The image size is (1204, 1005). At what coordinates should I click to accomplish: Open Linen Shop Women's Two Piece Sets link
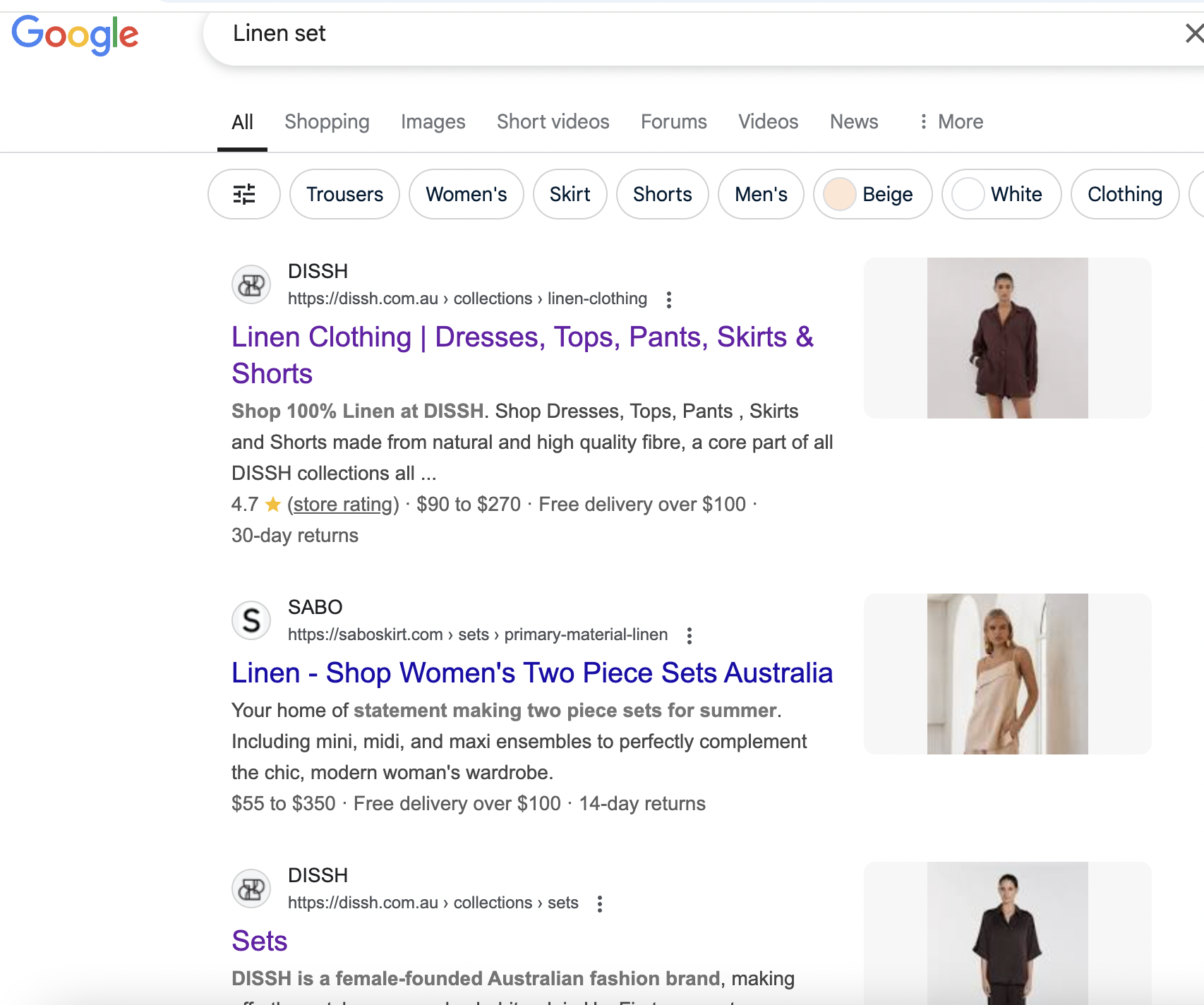(x=532, y=673)
